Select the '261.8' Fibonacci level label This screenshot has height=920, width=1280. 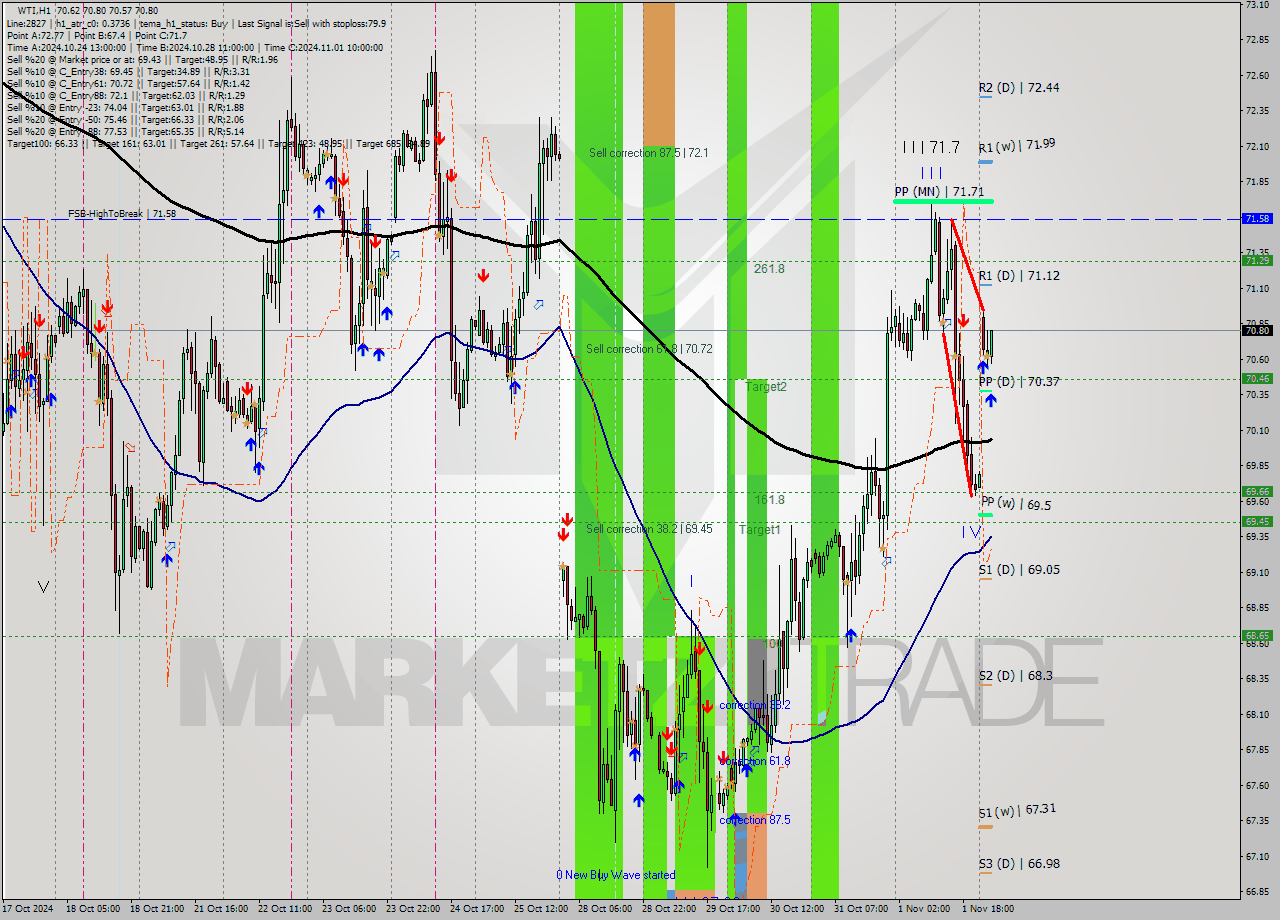[x=769, y=268]
